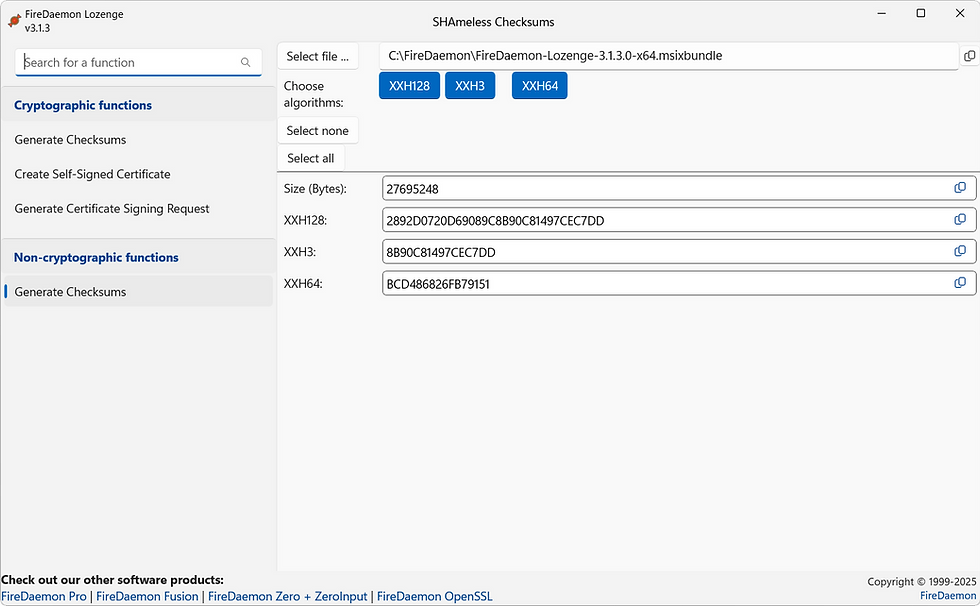Toggle off the XXH128 algorithm
This screenshot has width=980, height=606.
click(408, 85)
